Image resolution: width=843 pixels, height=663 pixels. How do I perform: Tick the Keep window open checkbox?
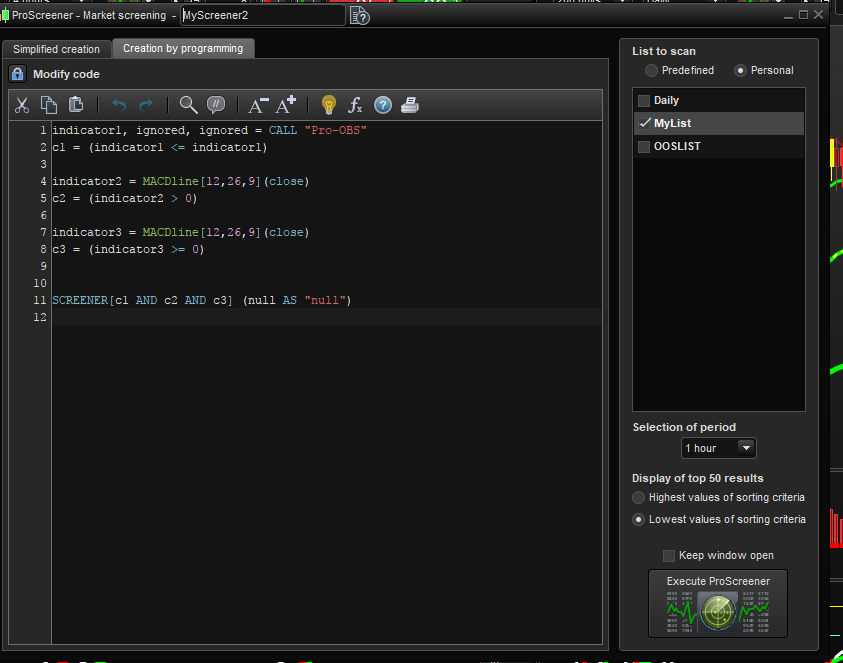pos(669,556)
